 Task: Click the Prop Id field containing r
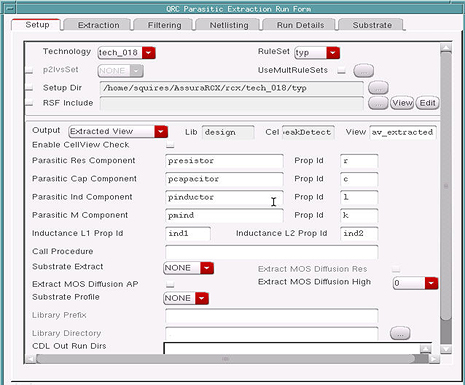359,161
